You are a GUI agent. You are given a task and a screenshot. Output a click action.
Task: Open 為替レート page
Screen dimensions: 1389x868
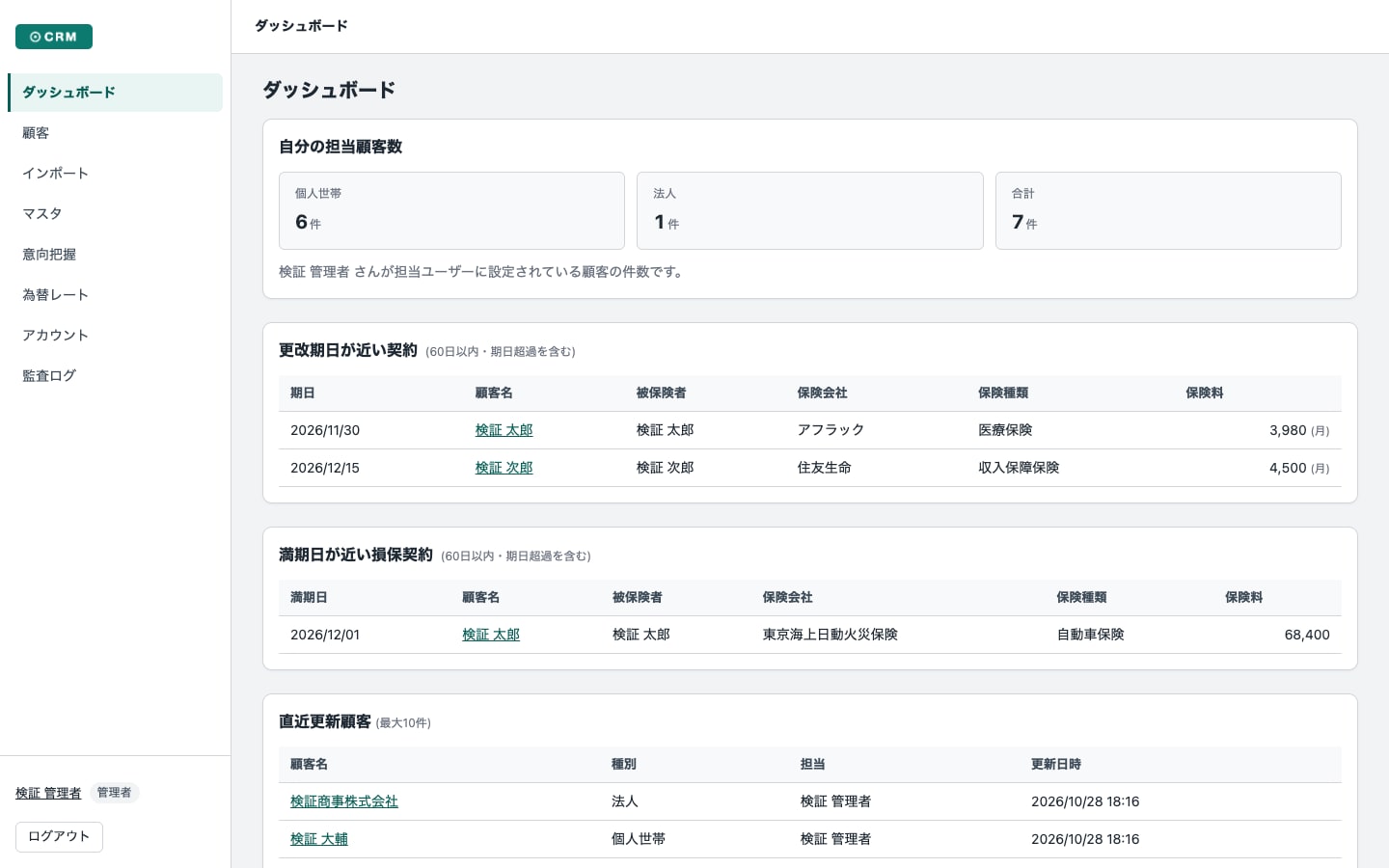(x=115, y=295)
